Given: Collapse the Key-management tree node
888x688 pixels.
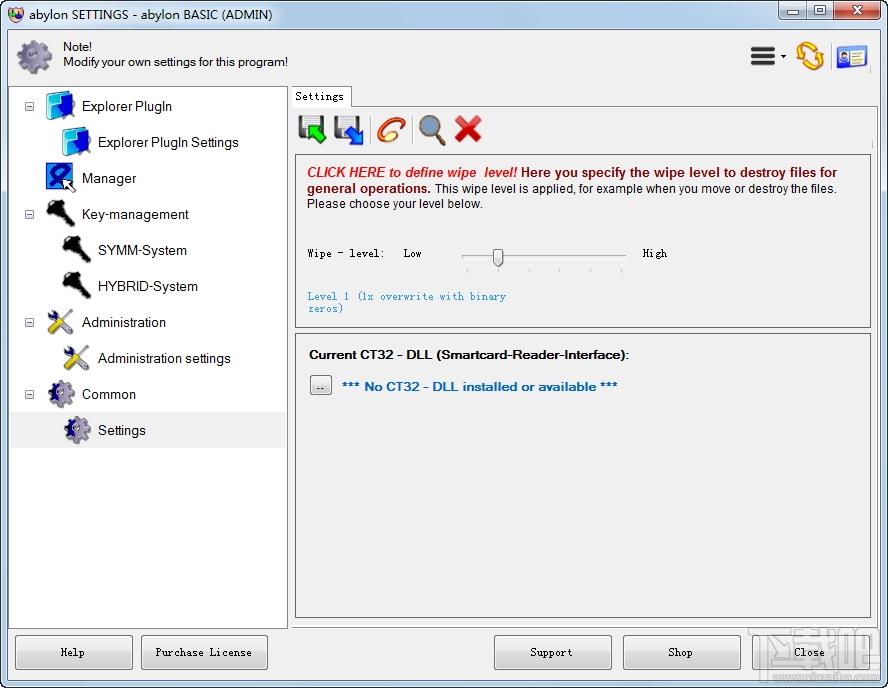Looking at the screenshot, I should tap(29, 215).
